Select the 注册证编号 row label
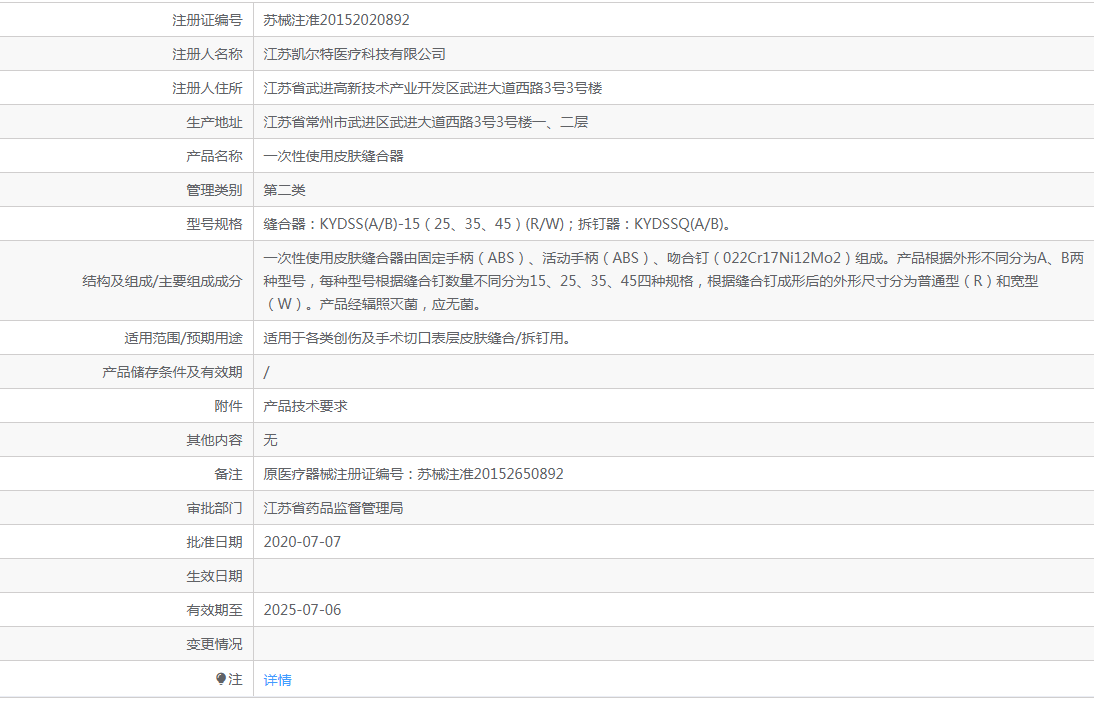1094x704 pixels. click(x=207, y=20)
